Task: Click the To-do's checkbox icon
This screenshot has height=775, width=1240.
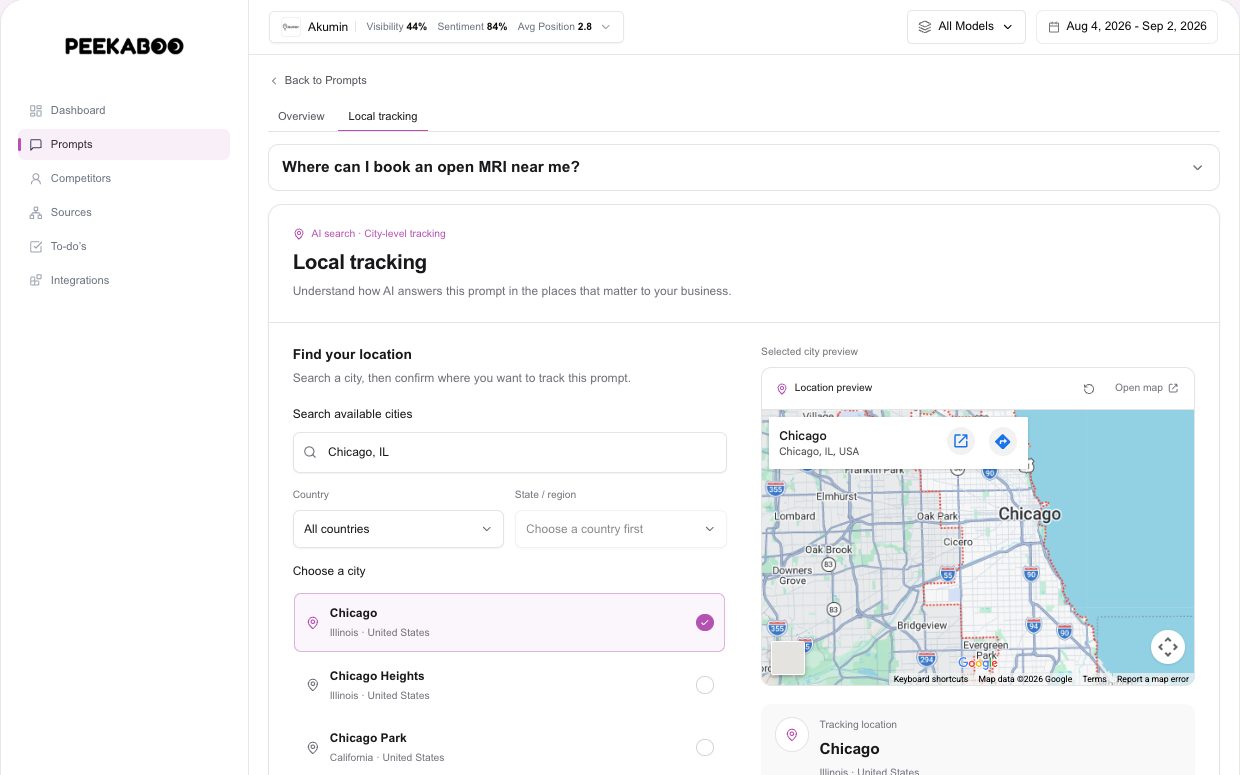Action: click(x=36, y=246)
